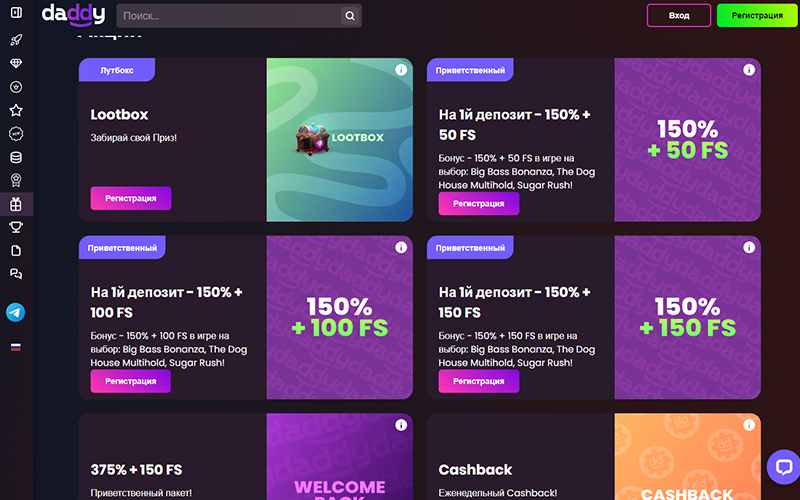Image resolution: width=800 pixels, height=500 pixels.
Task: Open the award ribbon icon in sidebar
Action: [16, 181]
